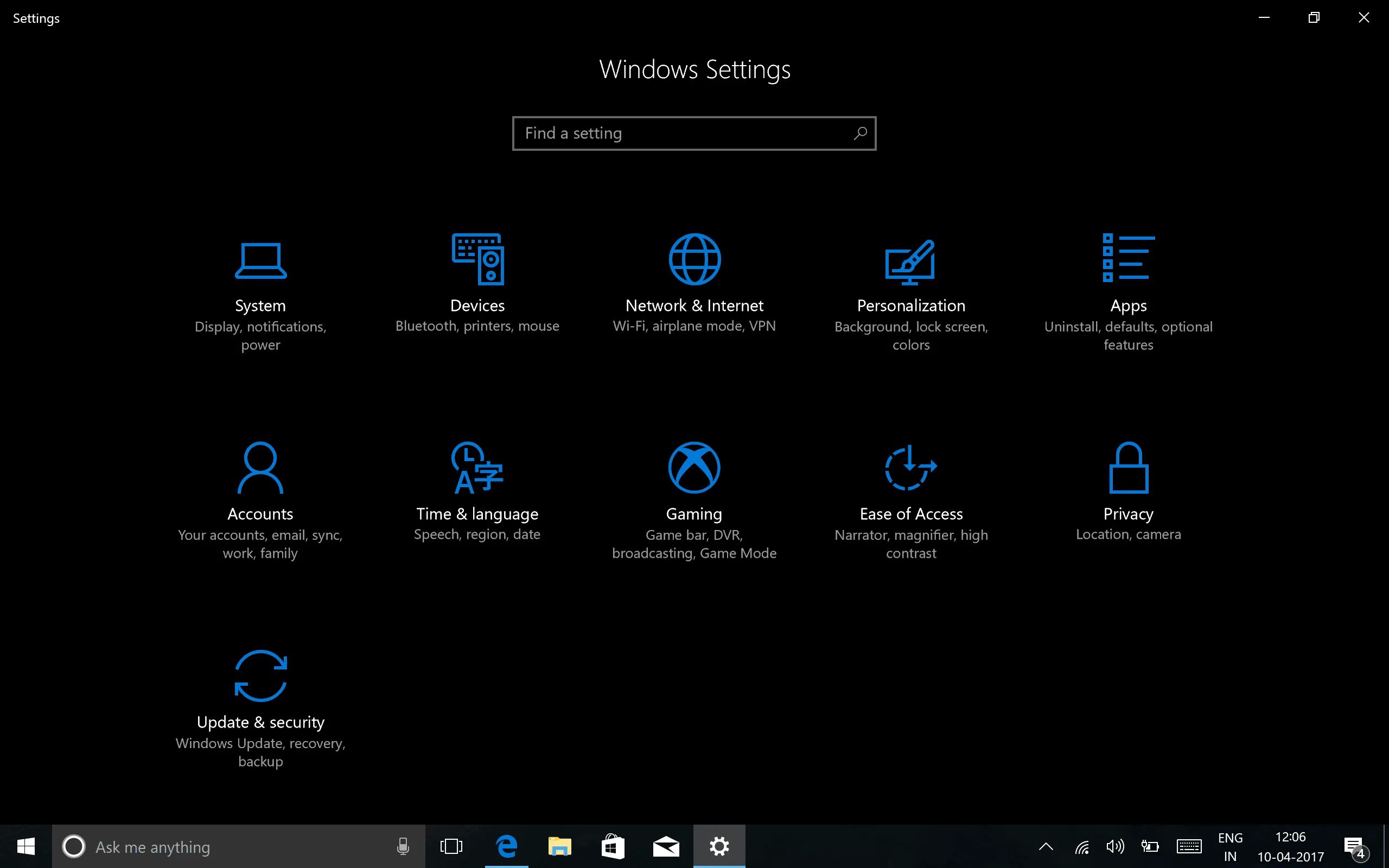Open the Privacy padlock icon
This screenshot has width=1389, height=868.
point(1128,467)
